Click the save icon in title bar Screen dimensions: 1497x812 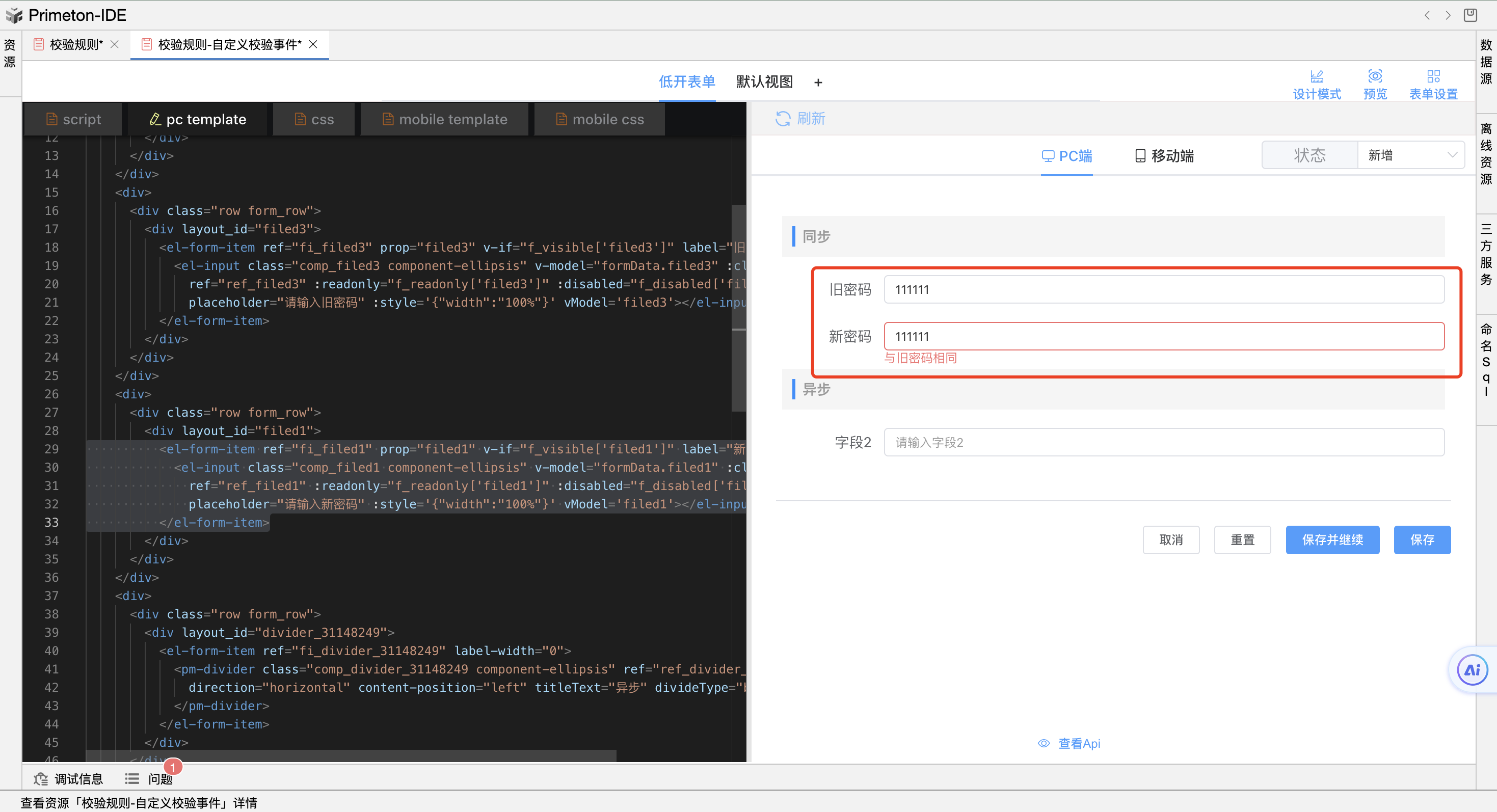pyautogui.click(x=1471, y=15)
